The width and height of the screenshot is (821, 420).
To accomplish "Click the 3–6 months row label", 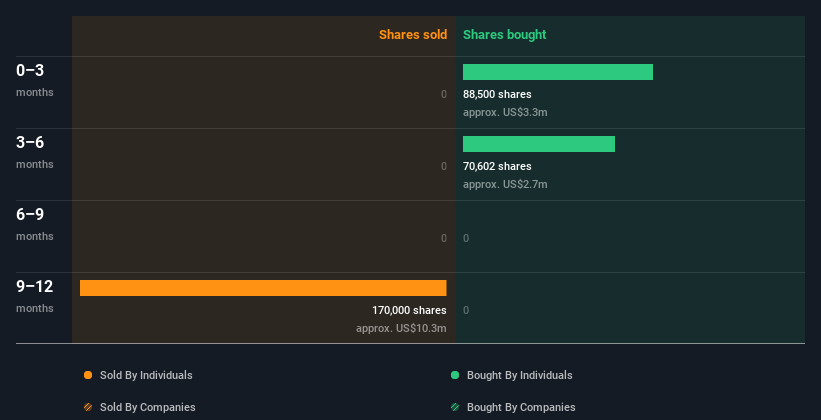I will click(x=35, y=152).
